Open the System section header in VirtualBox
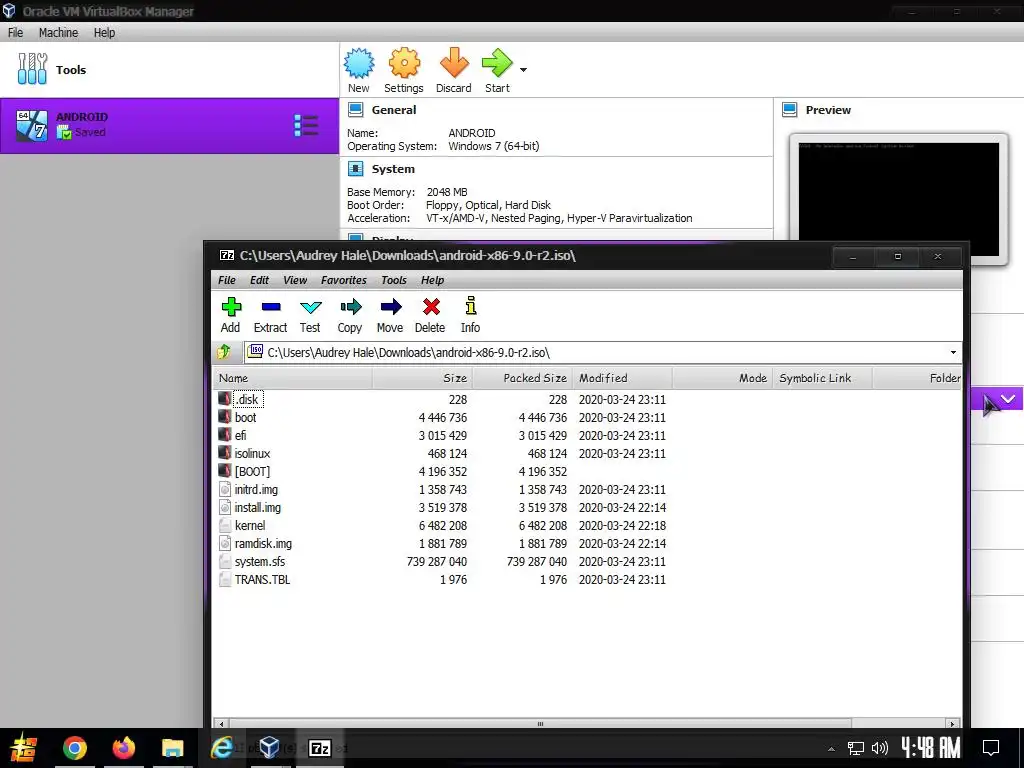1024x768 pixels. (393, 168)
